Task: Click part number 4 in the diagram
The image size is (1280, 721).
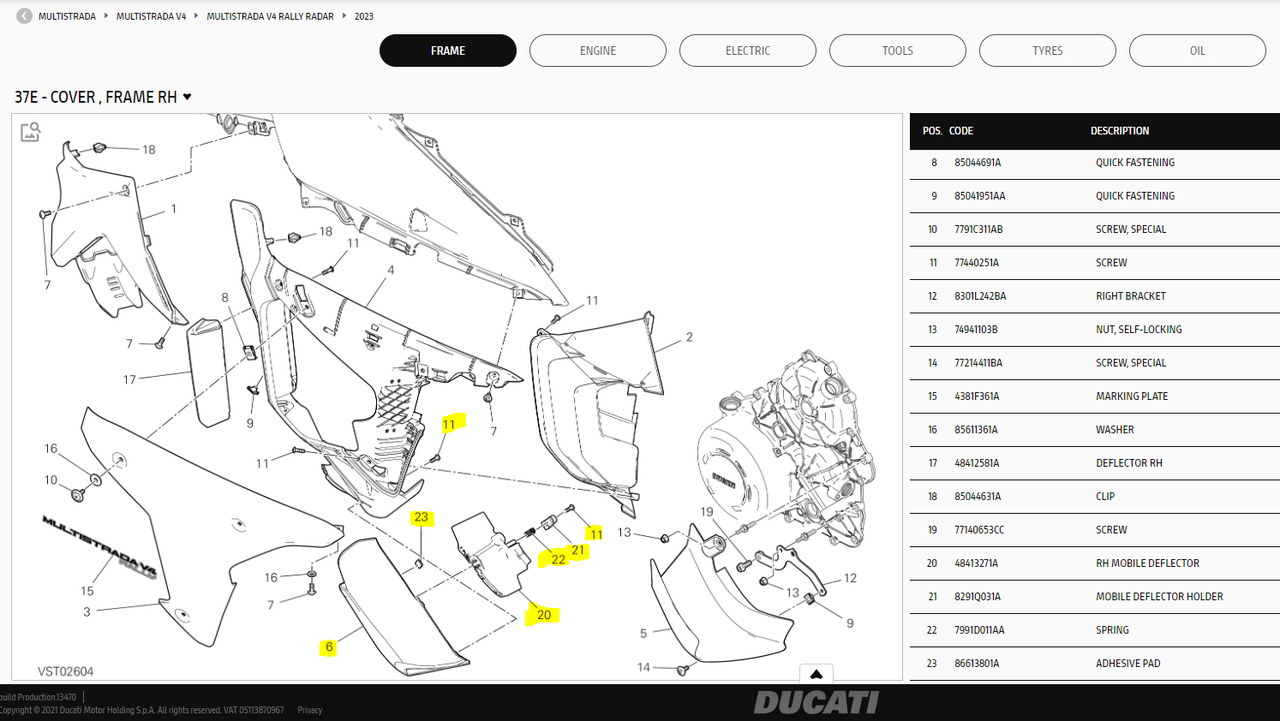Action: (390, 271)
